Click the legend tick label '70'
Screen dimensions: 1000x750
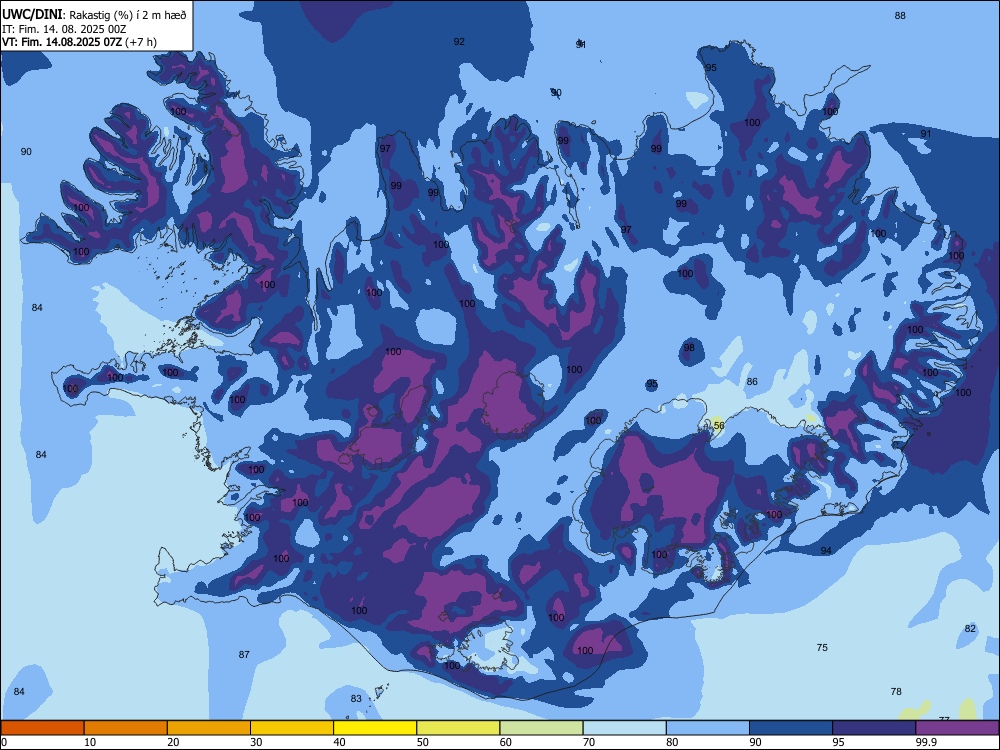coord(589,742)
